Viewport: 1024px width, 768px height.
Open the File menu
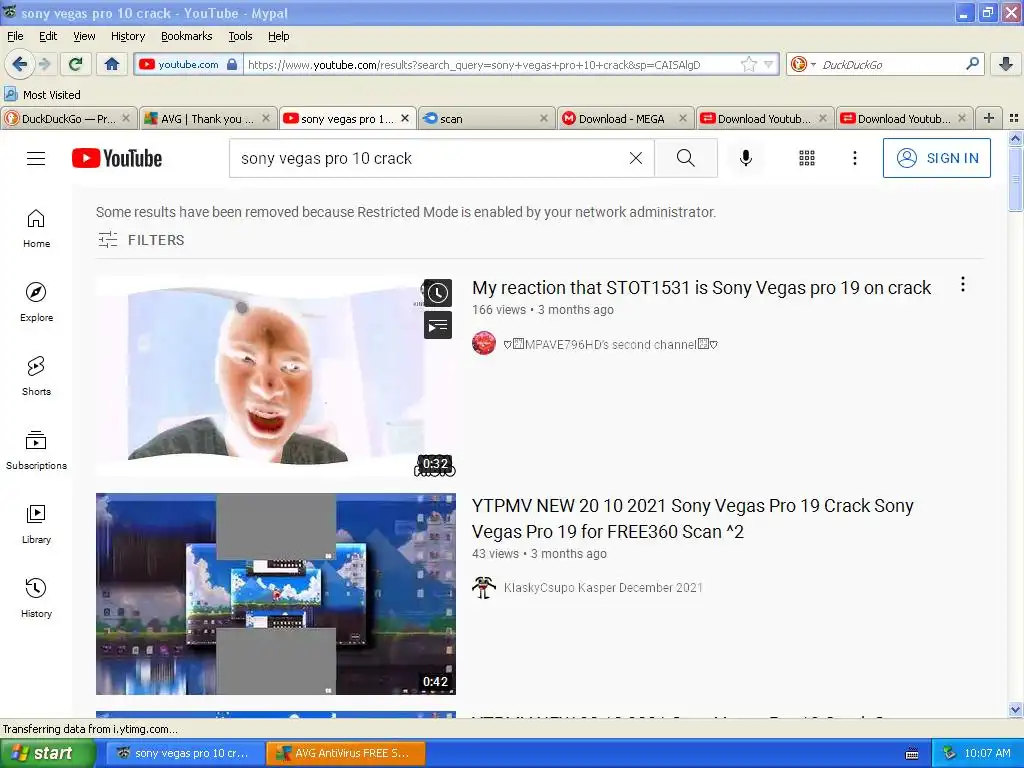click(x=15, y=36)
